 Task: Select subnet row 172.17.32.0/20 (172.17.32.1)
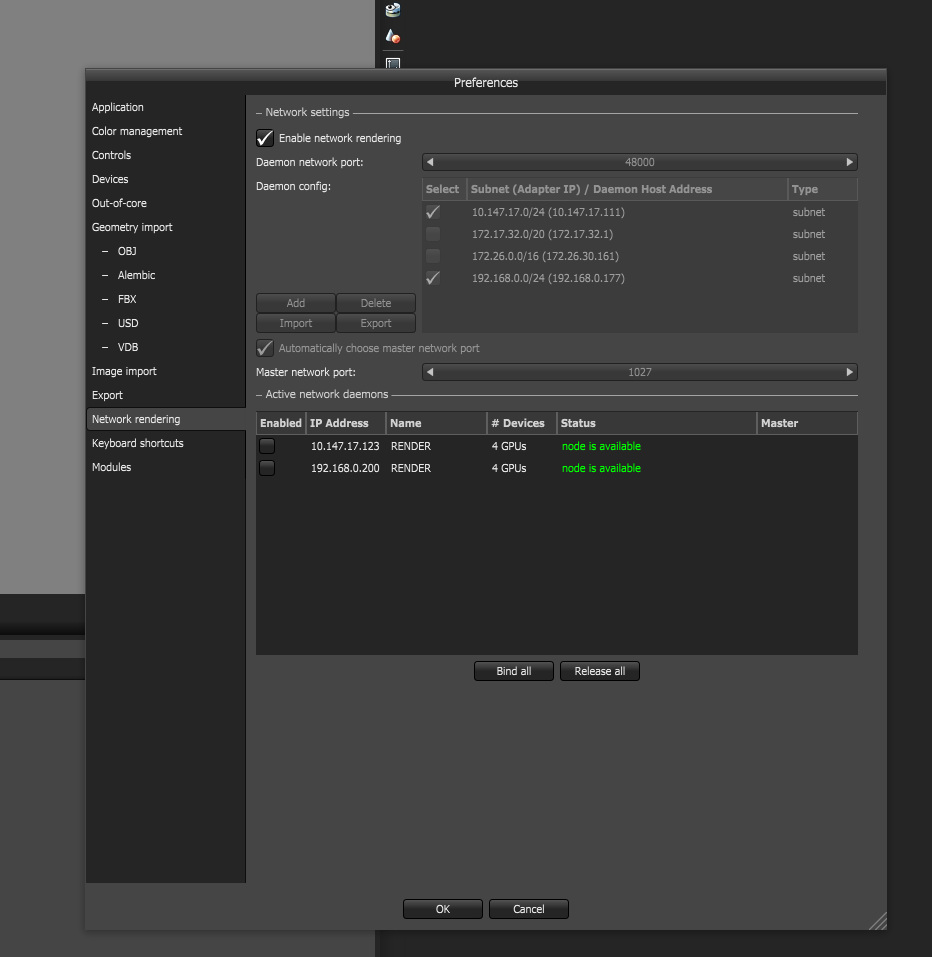click(640, 234)
